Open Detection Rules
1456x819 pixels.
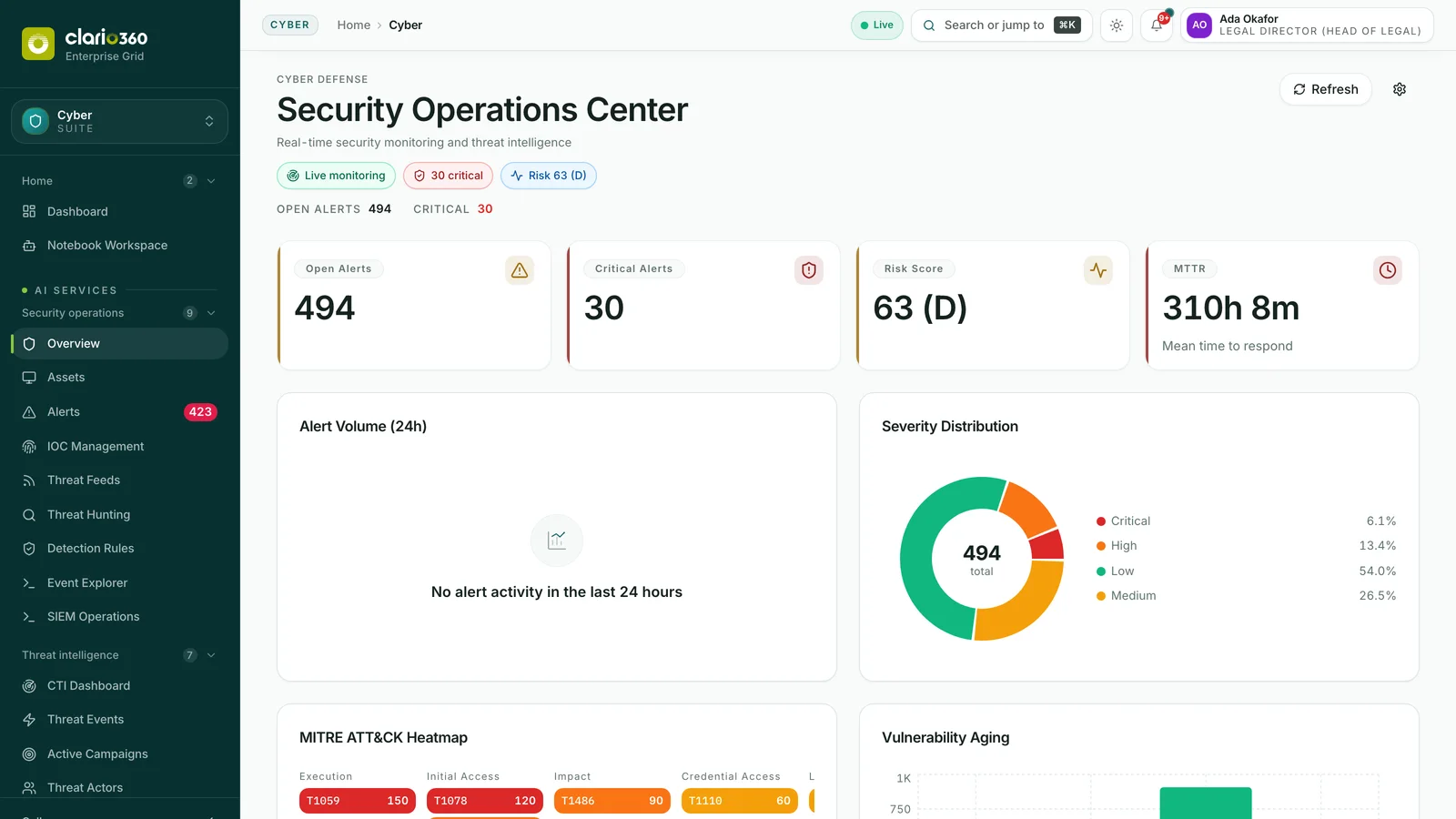119,549
